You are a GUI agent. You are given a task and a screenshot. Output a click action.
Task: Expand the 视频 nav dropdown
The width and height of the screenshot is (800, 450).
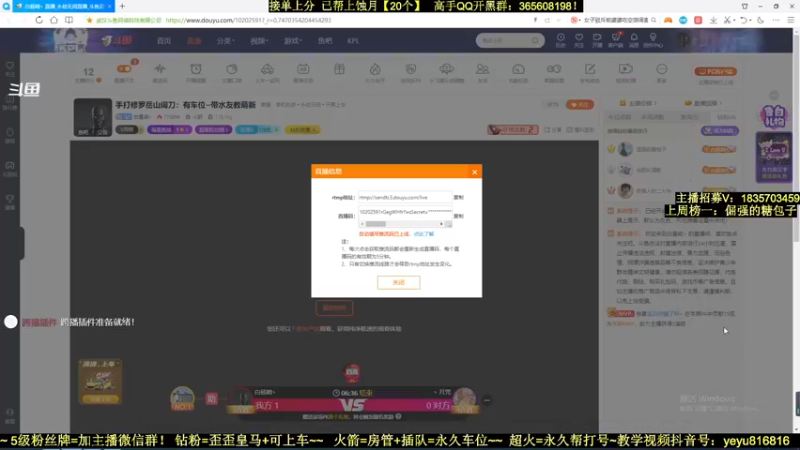point(259,41)
